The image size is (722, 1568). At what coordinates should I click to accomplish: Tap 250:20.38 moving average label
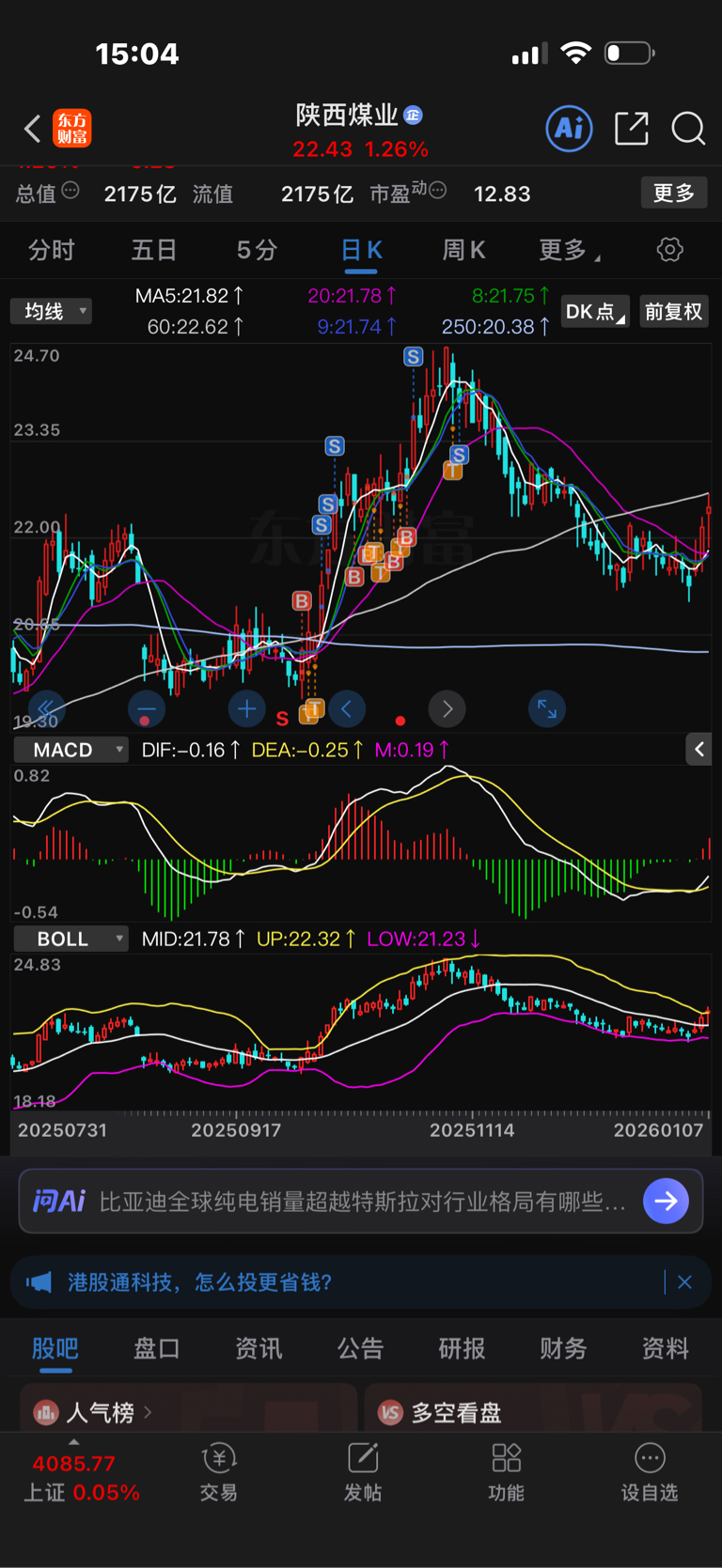click(x=495, y=327)
